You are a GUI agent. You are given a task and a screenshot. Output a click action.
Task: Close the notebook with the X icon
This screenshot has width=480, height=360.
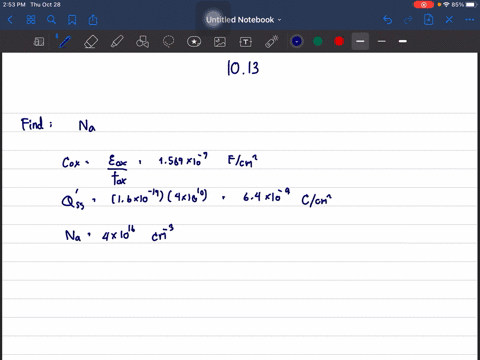(449, 20)
